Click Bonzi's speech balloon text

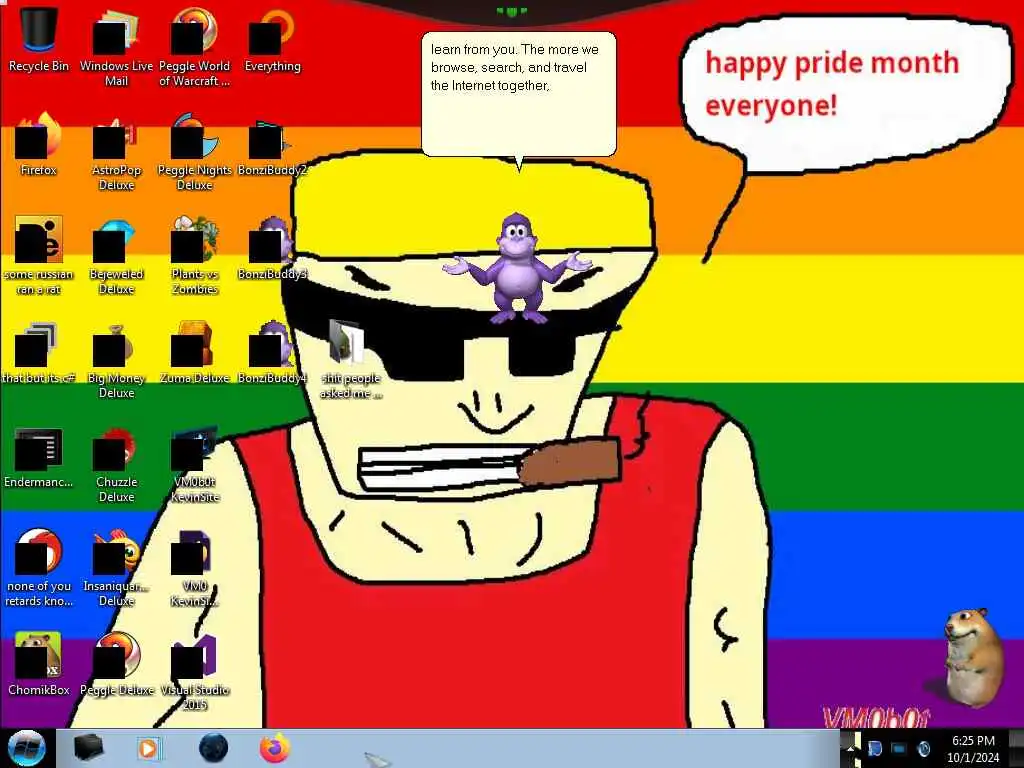point(515,67)
